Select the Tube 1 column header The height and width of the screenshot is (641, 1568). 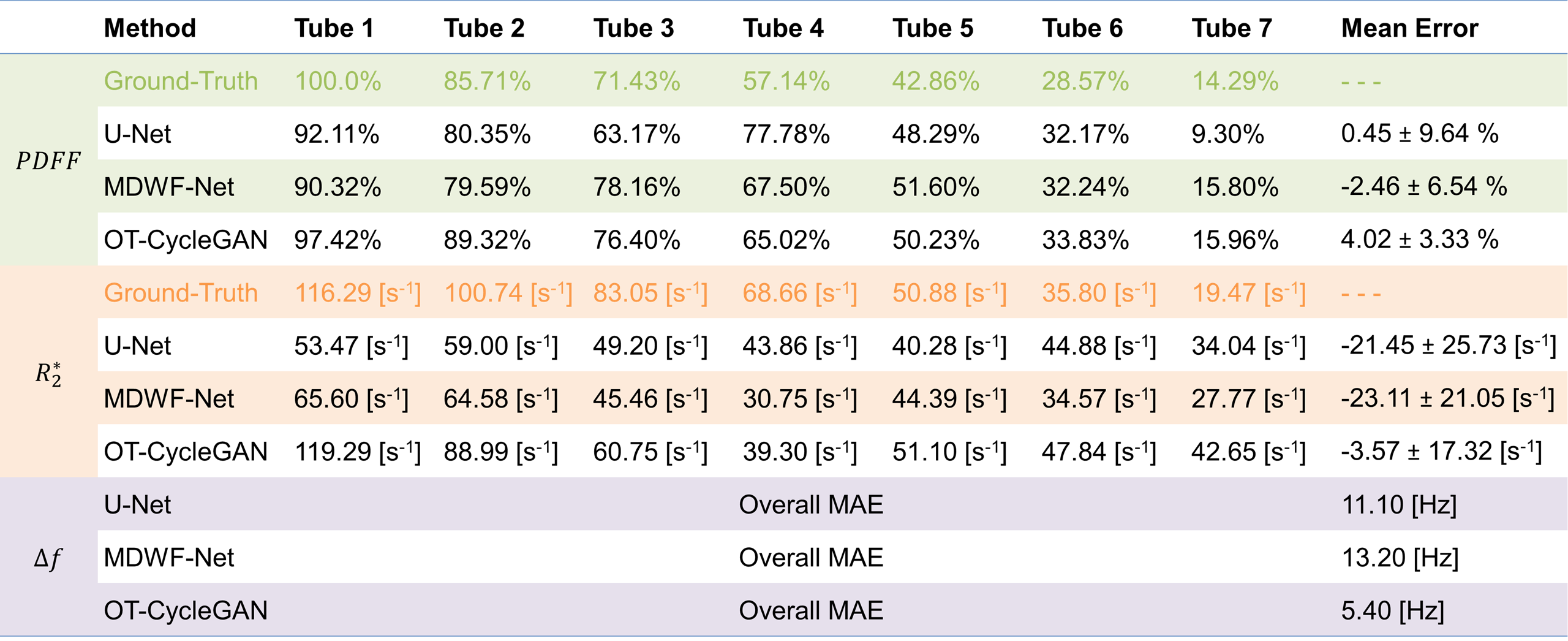[334, 28]
